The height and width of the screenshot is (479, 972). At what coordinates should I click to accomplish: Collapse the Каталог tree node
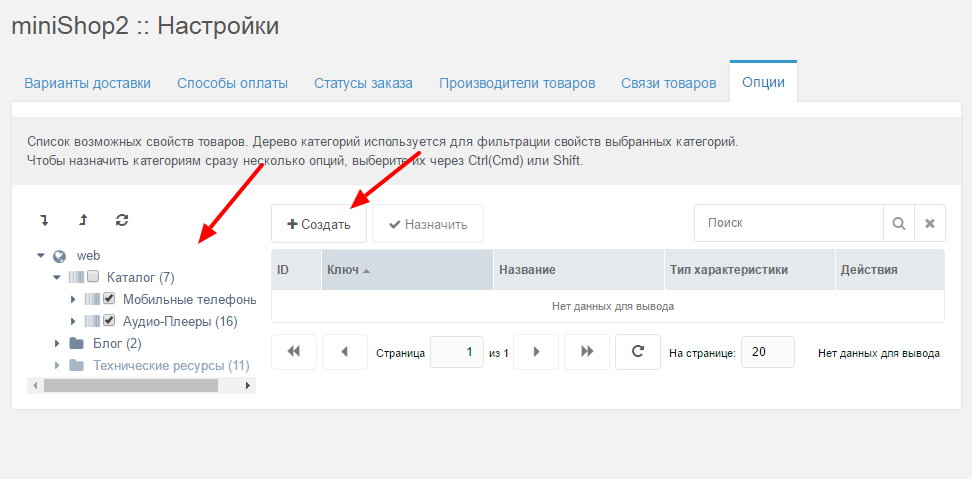(x=57, y=277)
